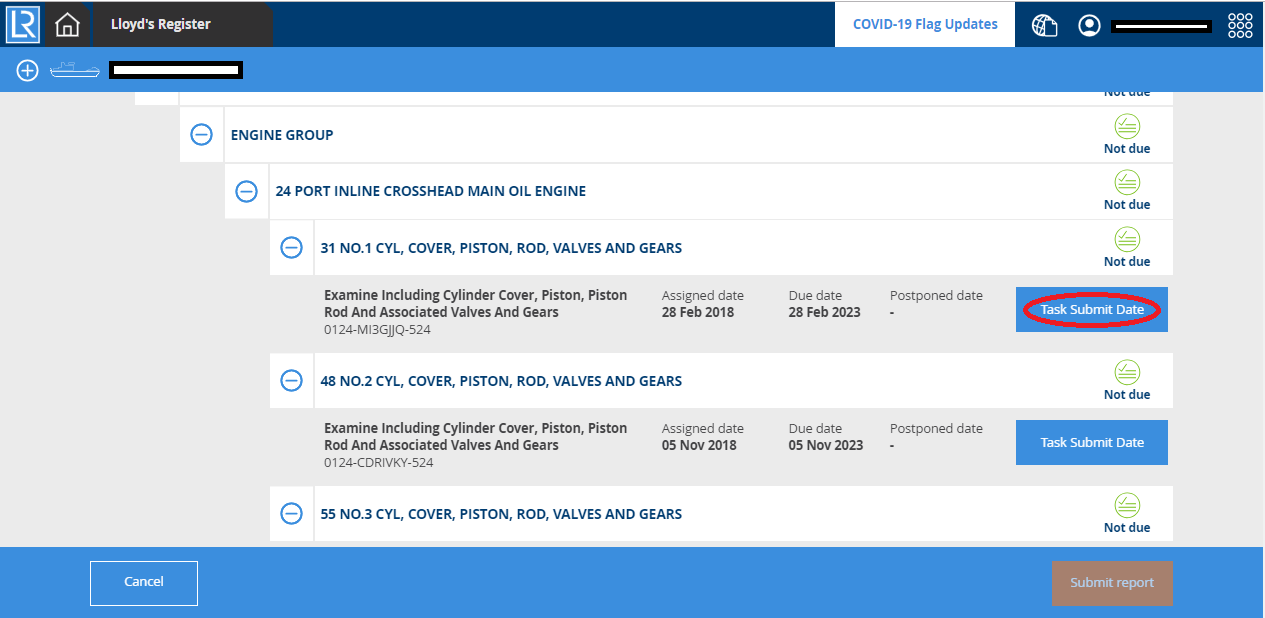This screenshot has height=618, width=1265.
Task: Click the plus icon beside the ship
Action: (x=27, y=70)
